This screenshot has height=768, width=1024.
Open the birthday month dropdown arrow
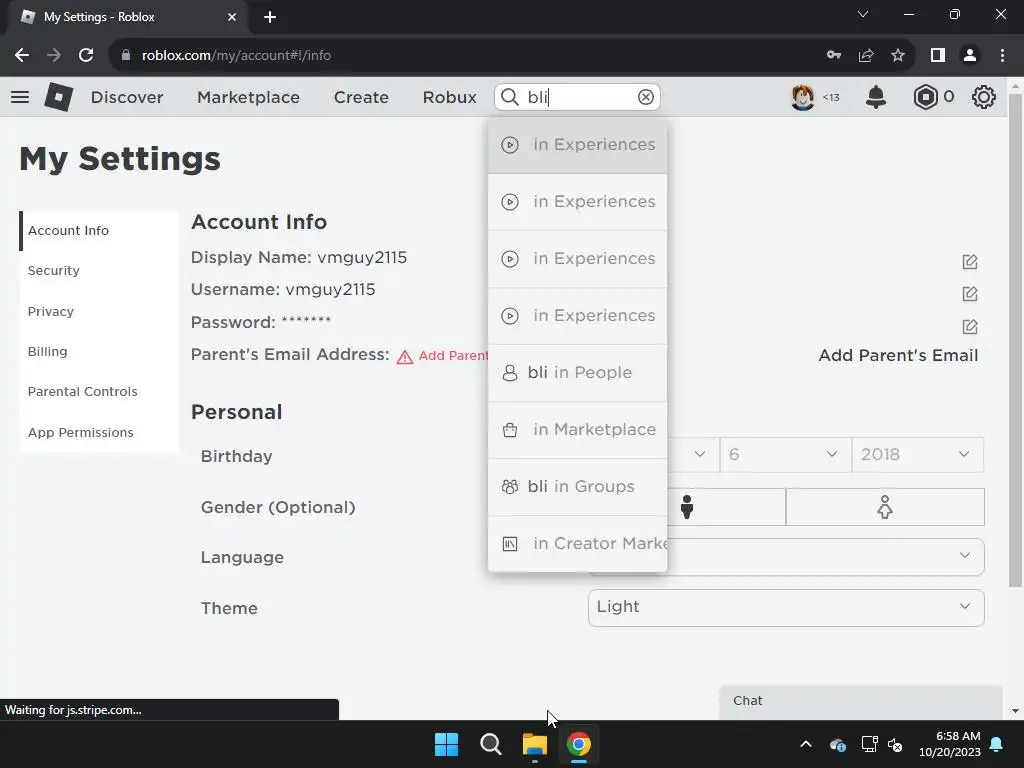click(x=699, y=455)
